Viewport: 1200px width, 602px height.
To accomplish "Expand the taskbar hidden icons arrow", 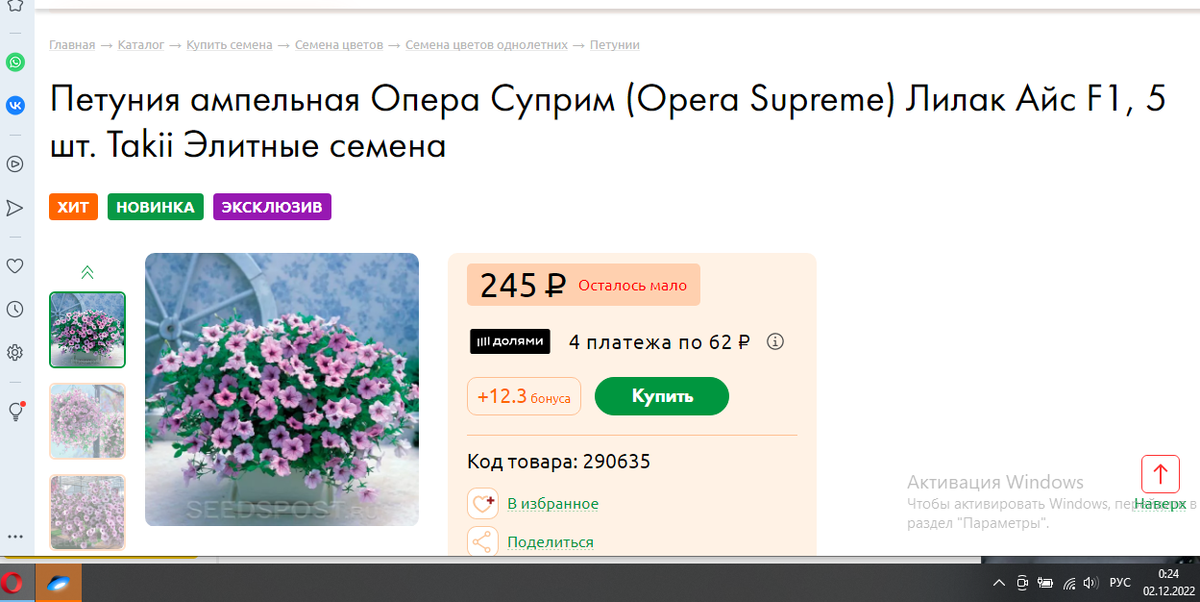I will click(x=998, y=581).
